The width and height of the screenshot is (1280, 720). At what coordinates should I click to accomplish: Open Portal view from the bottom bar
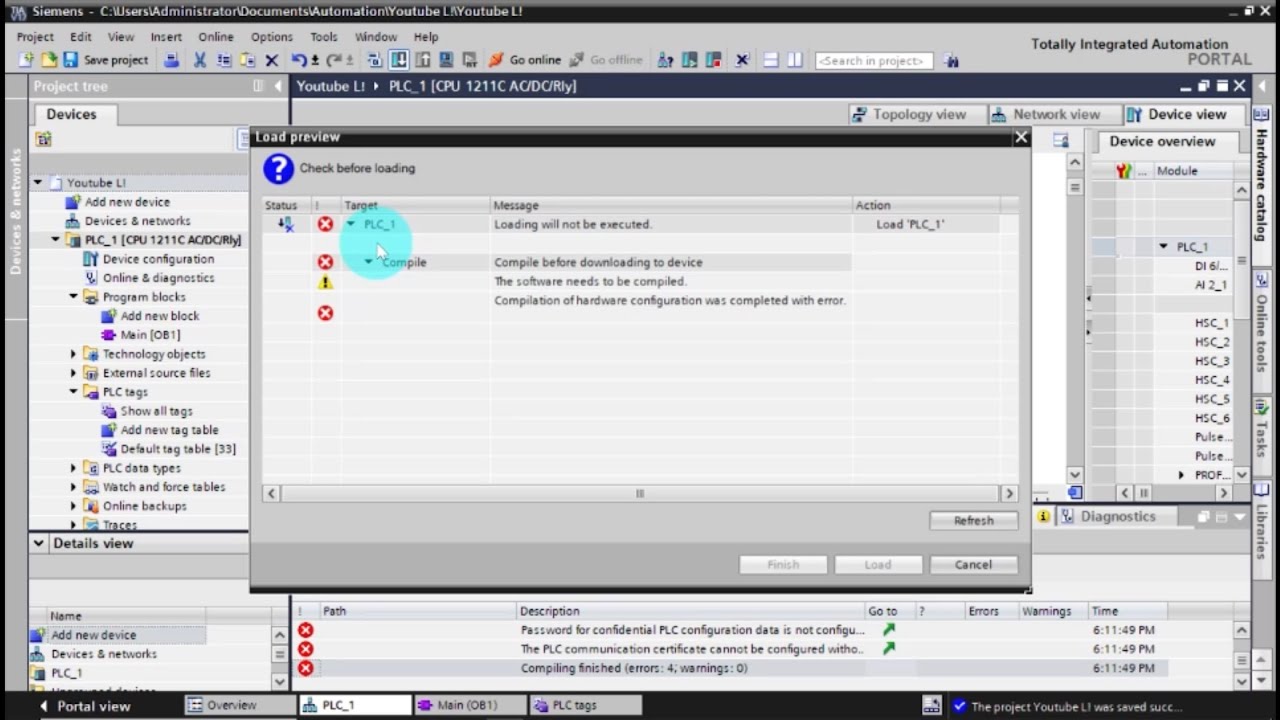tap(84, 706)
